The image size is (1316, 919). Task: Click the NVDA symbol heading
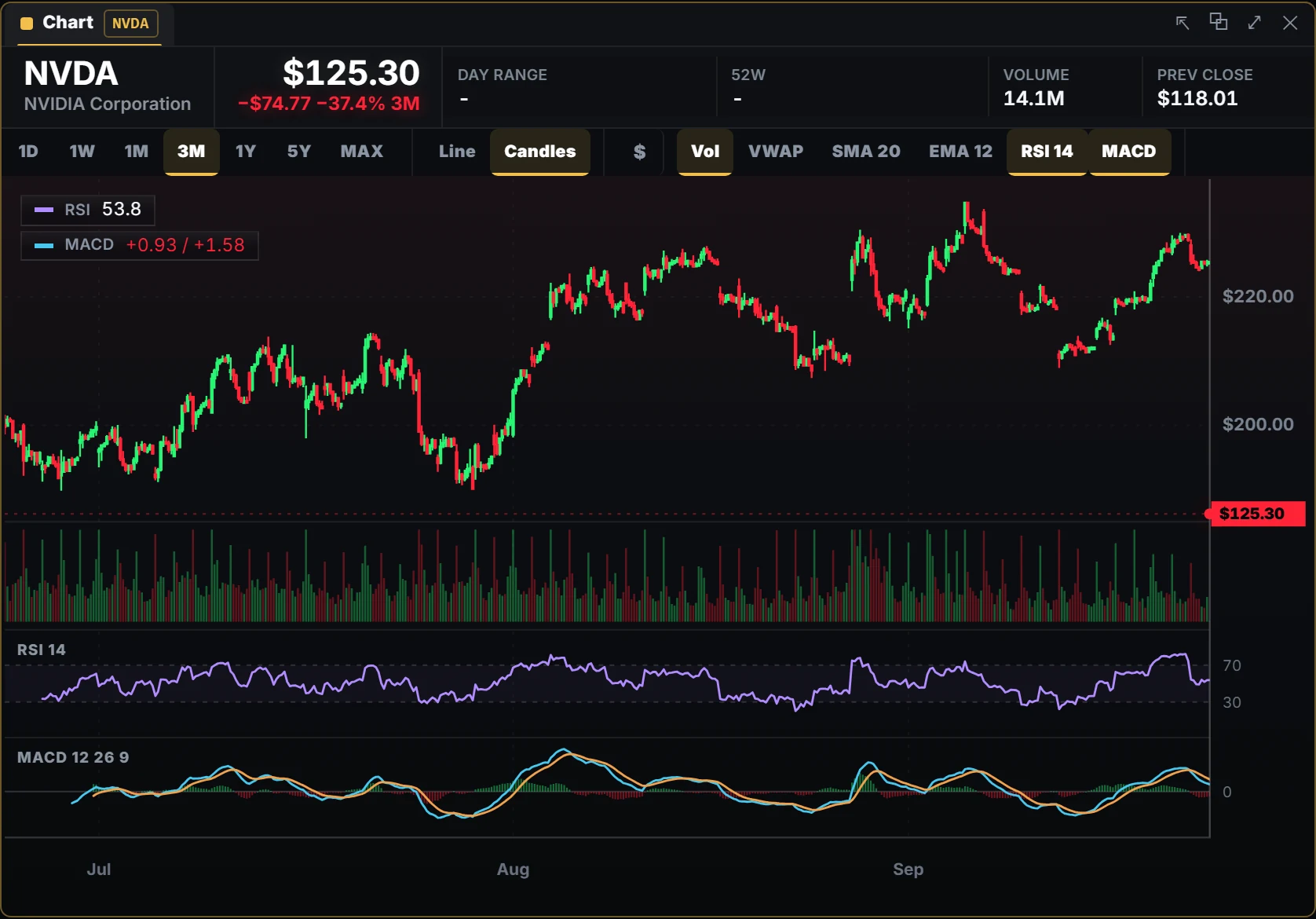(71, 73)
